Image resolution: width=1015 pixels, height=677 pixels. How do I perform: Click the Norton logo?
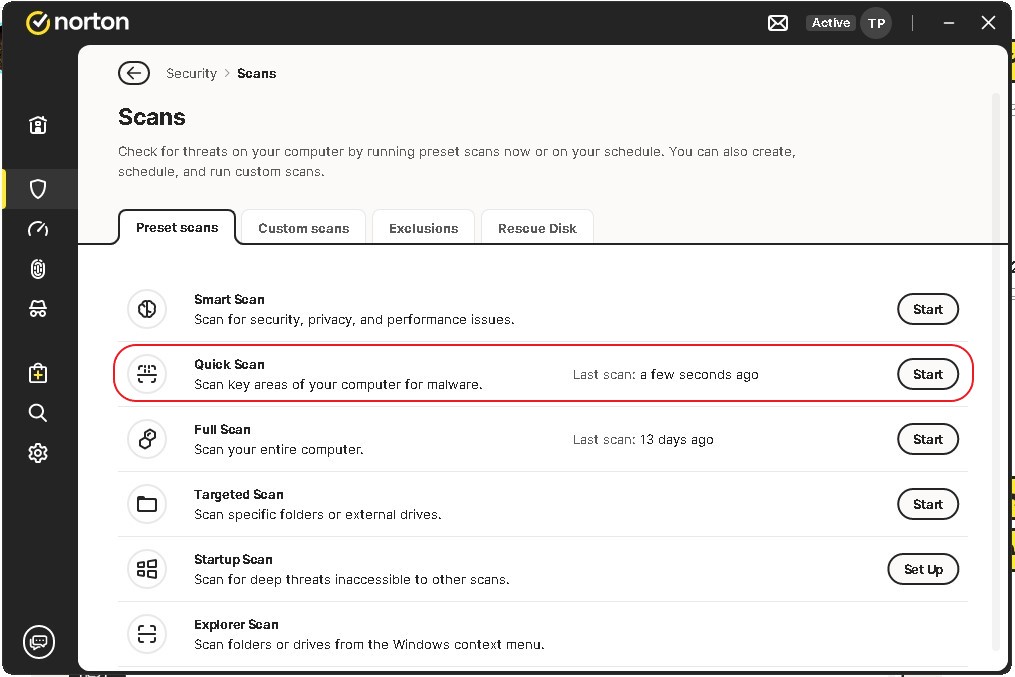78,22
